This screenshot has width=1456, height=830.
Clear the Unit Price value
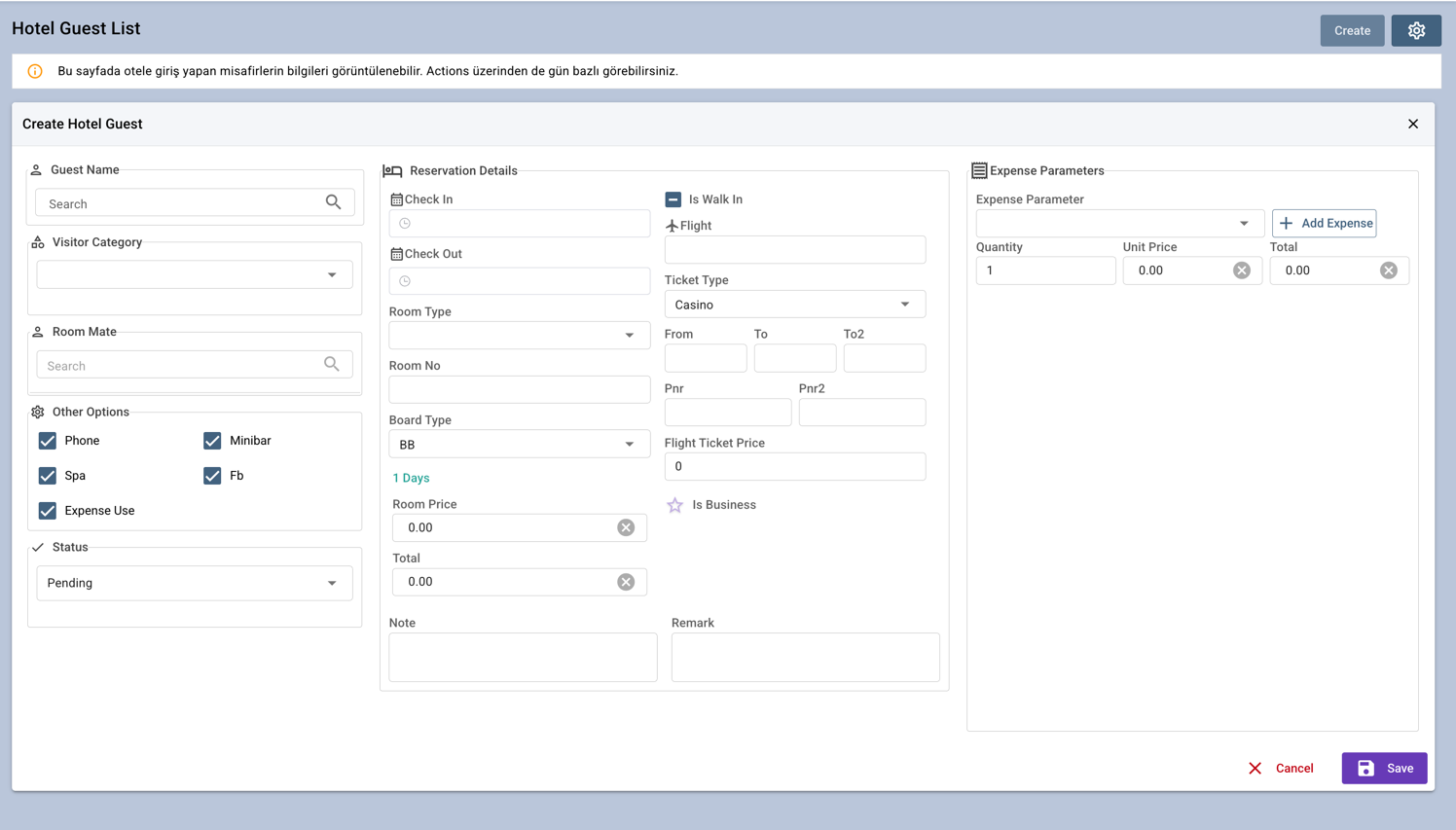tap(1241, 271)
